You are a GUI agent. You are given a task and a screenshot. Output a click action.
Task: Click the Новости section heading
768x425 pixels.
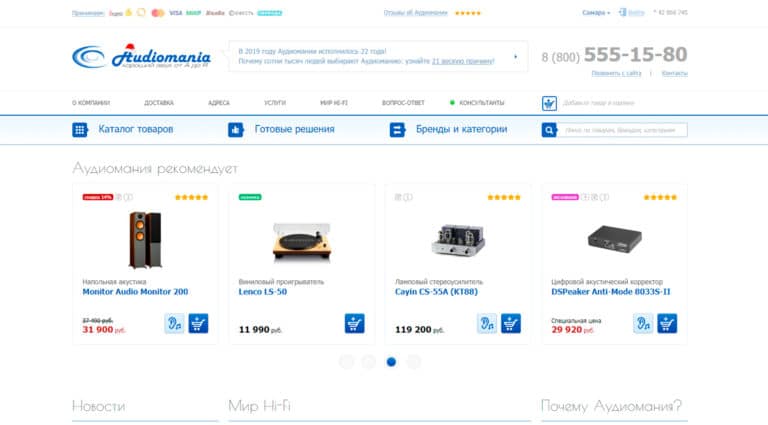pyautogui.click(x=98, y=406)
